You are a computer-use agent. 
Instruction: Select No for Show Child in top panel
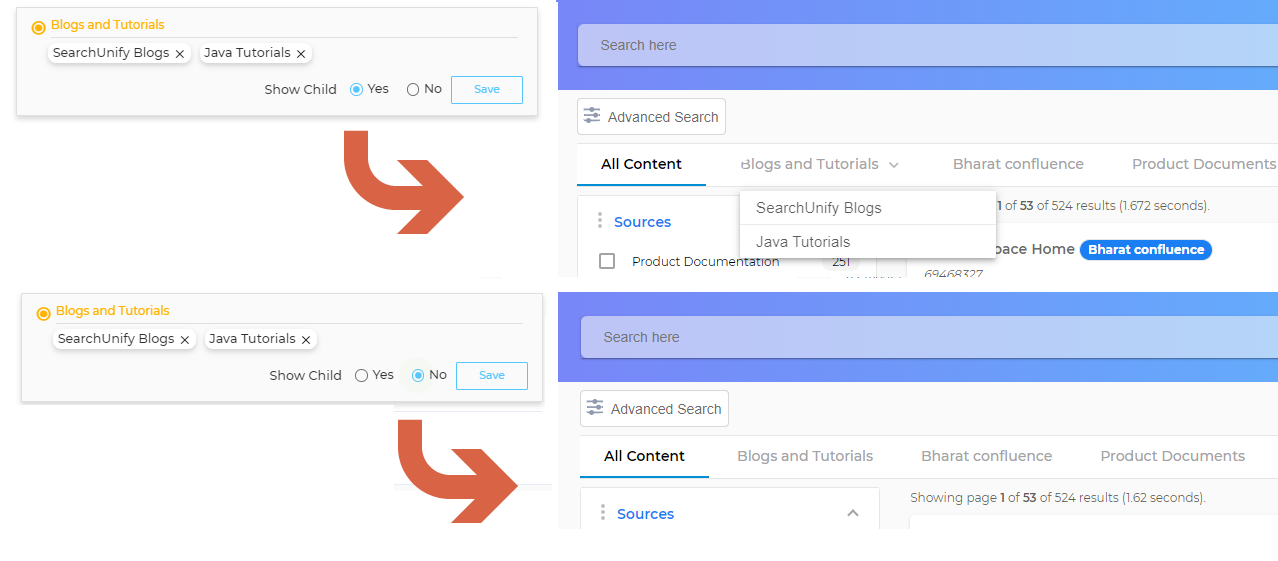coord(413,89)
